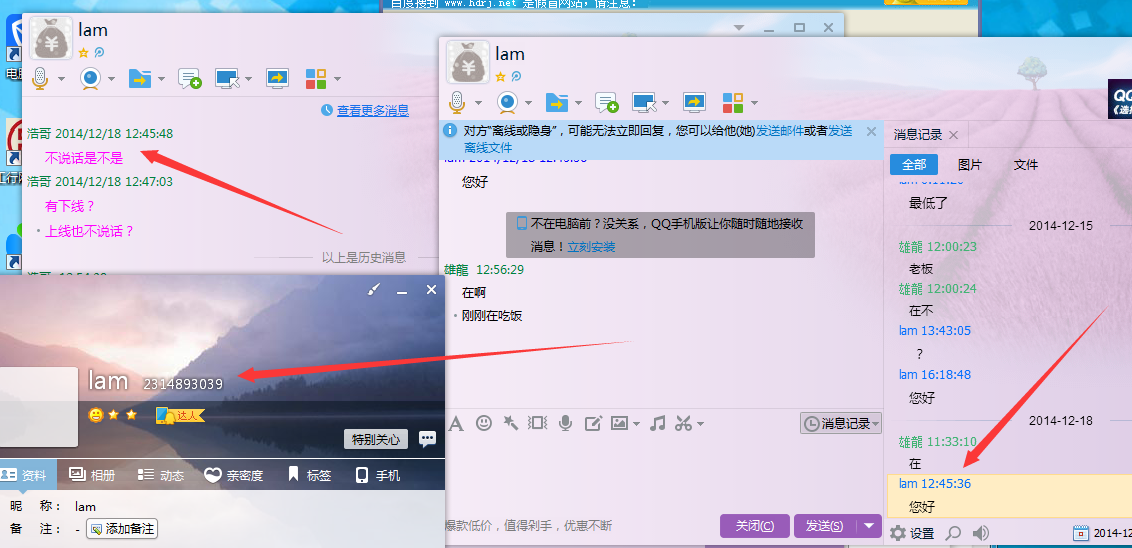Expand voice call options in front window
Image resolution: width=1132 pixels, height=548 pixels.
(x=478, y=103)
